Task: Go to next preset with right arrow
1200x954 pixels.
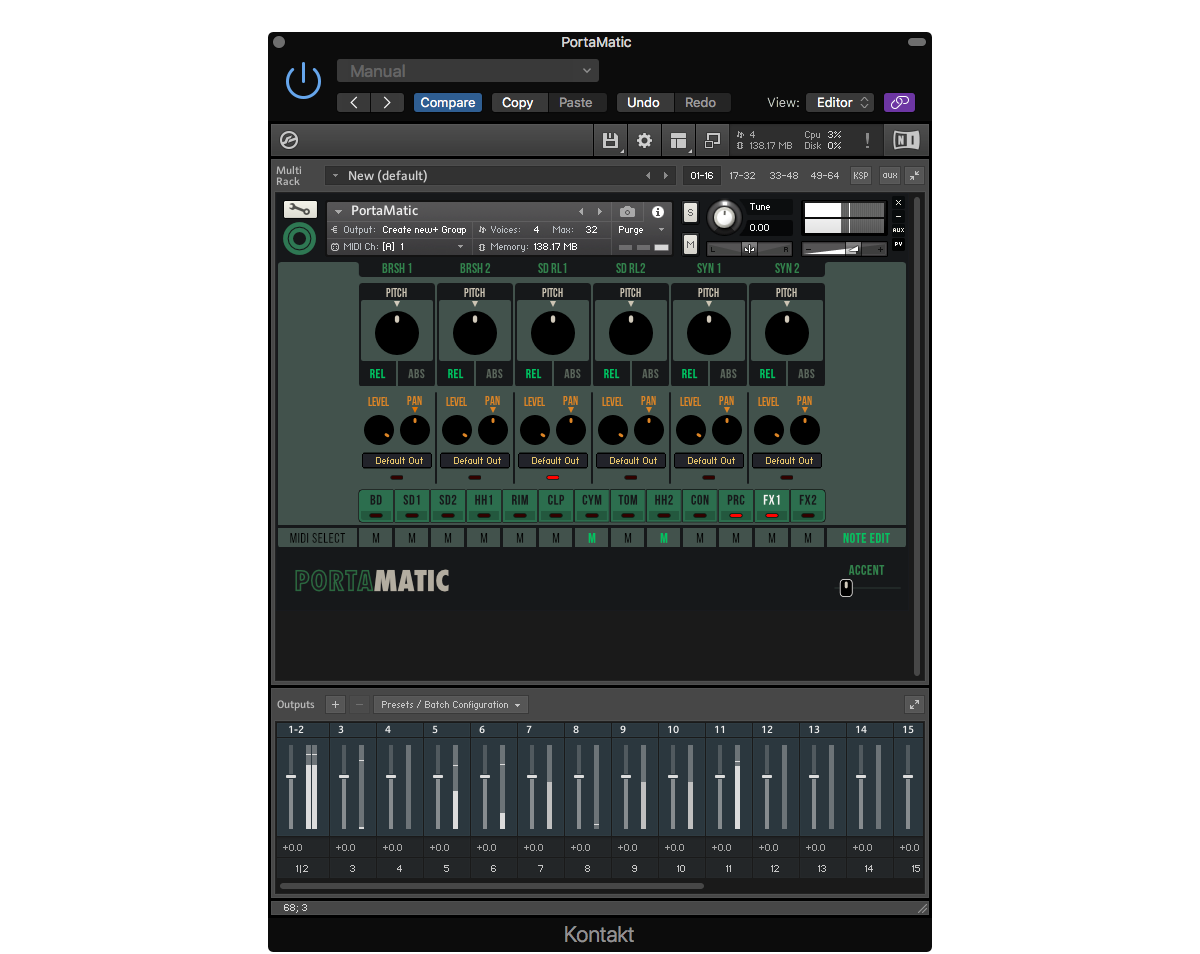Action: [387, 102]
